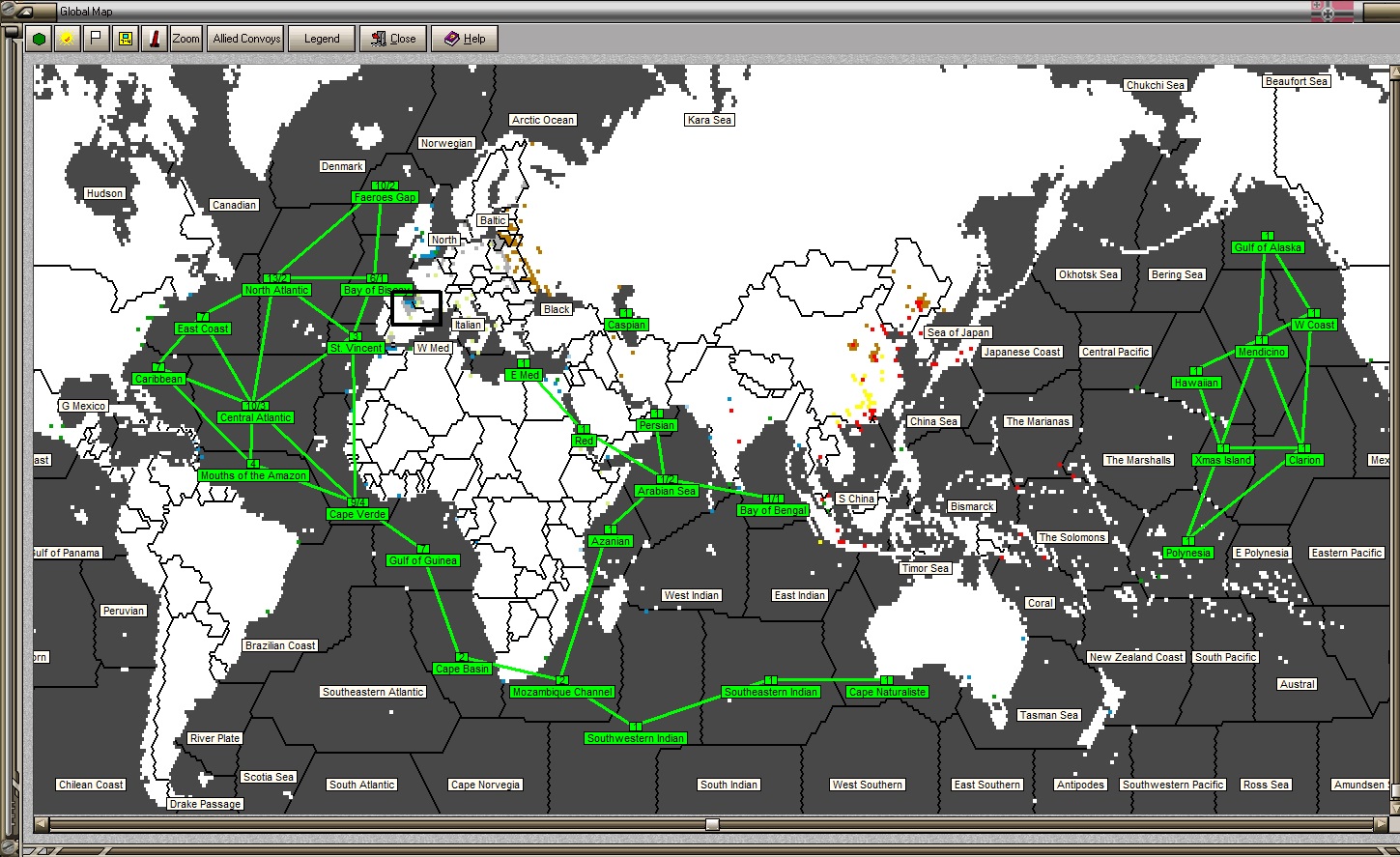
Task: Select the Southeastern Indian zone
Action: pyautogui.click(x=771, y=692)
